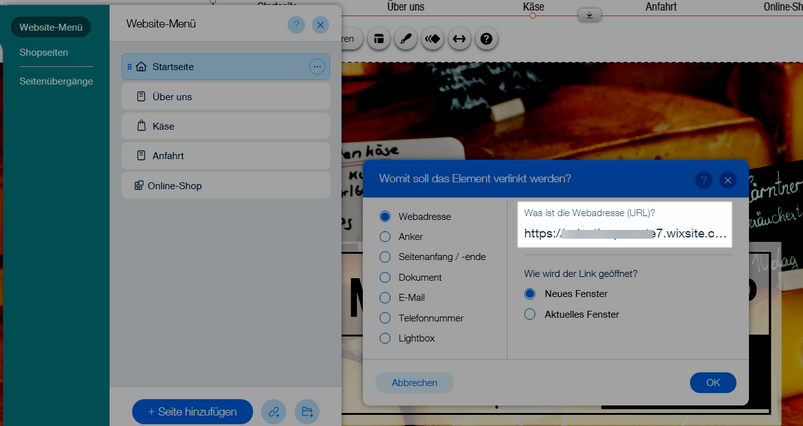
Task: Select the Käse page row
Action: tap(226, 126)
